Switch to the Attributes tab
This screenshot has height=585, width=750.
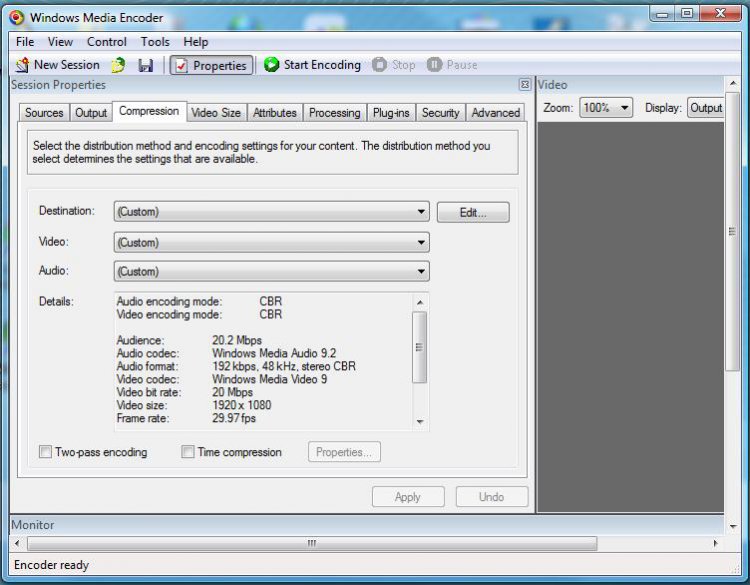tap(275, 113)
